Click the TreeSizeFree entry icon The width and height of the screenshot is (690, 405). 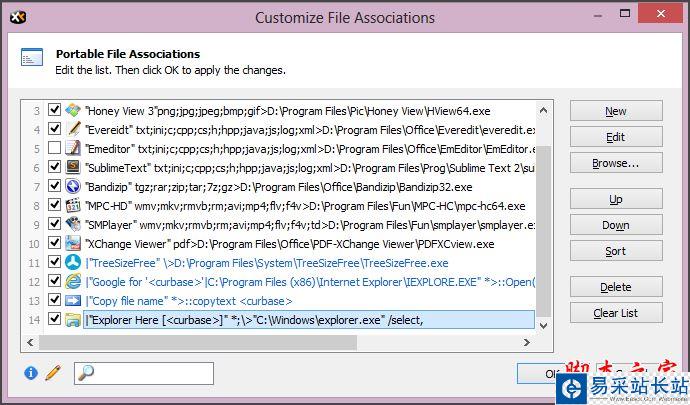coord(74,262)
